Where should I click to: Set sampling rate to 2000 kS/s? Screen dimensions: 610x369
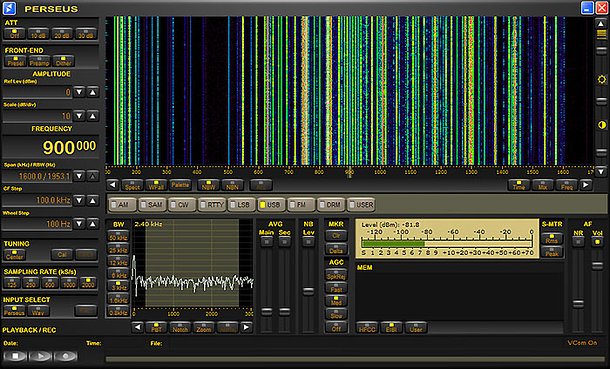(88, 283)
